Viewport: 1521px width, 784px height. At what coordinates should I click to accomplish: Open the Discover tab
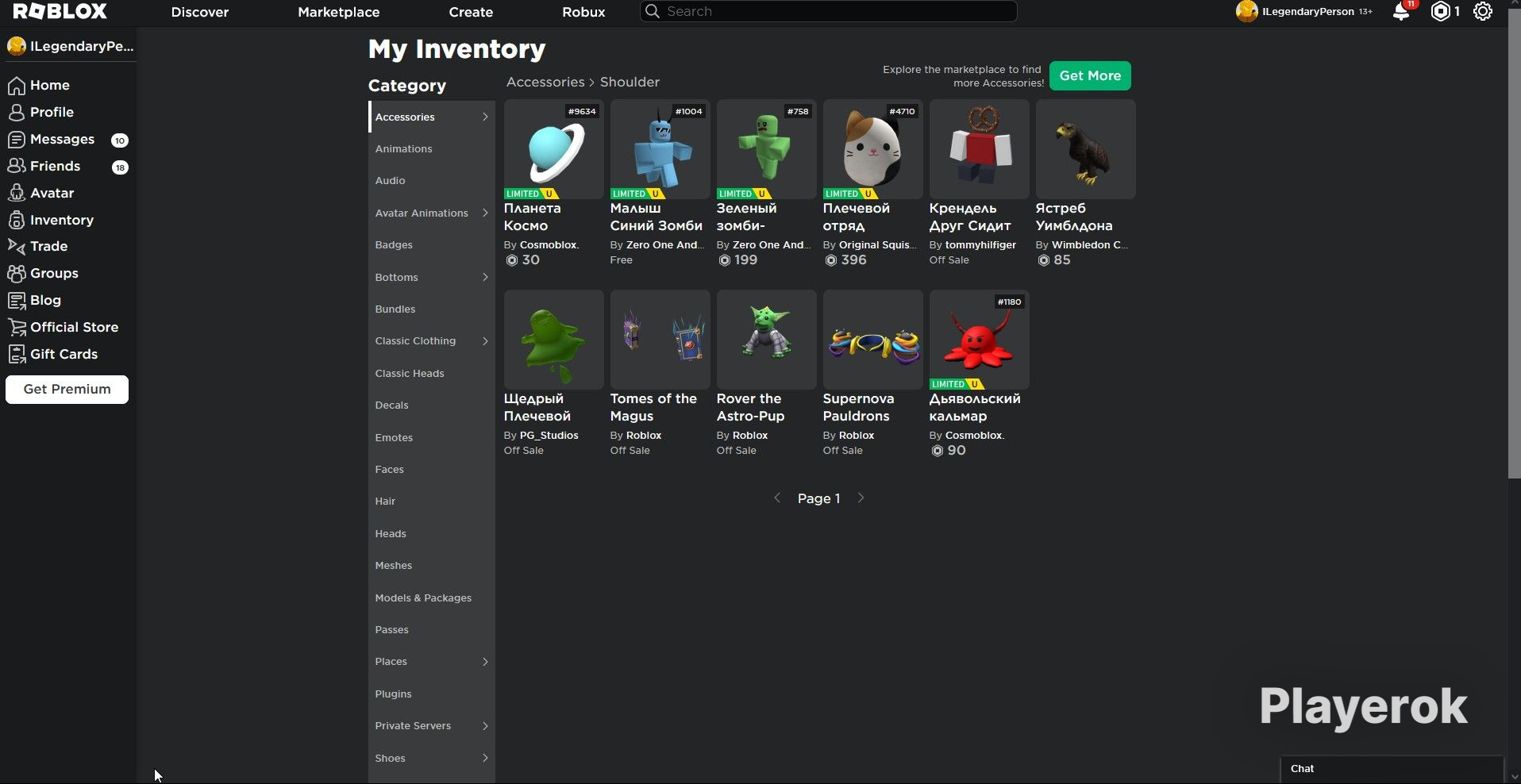point(200,12)
